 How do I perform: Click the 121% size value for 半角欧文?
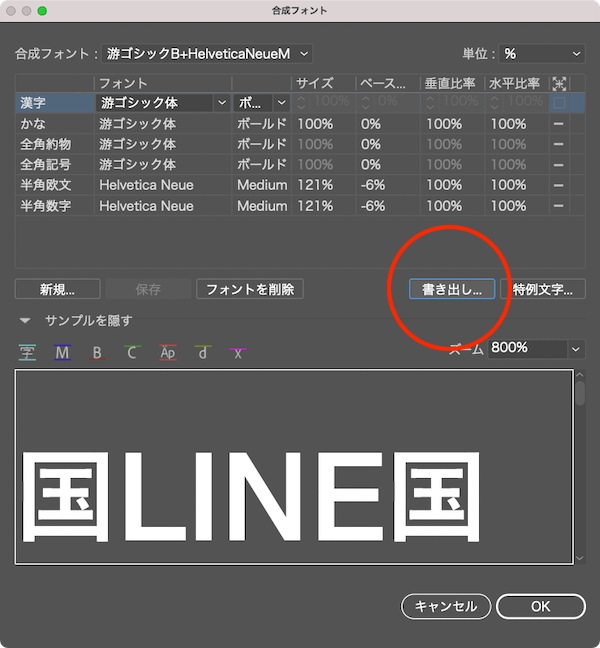[x=315, y=185]
